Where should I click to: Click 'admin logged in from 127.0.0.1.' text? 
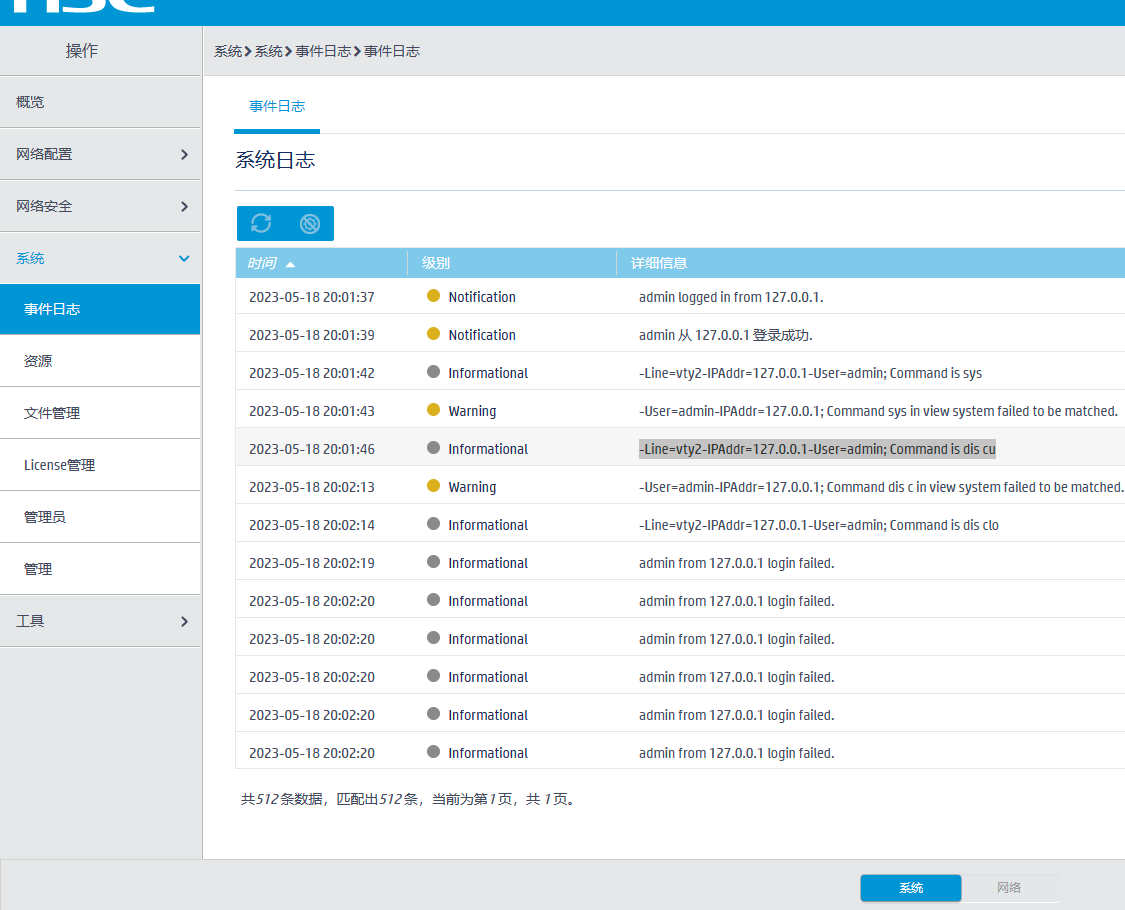point(731,297)
